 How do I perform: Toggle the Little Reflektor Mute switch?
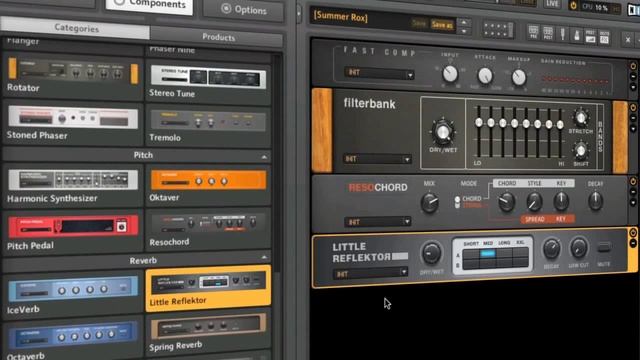(x=604, y=247)
